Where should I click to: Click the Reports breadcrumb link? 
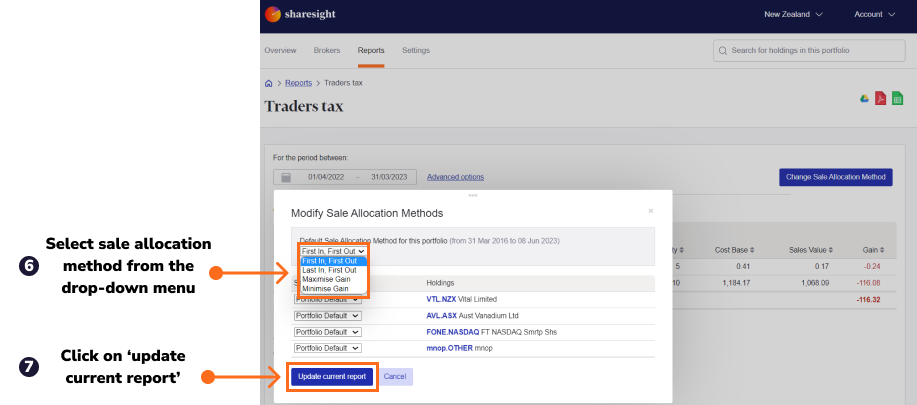(x=298, y=83)
